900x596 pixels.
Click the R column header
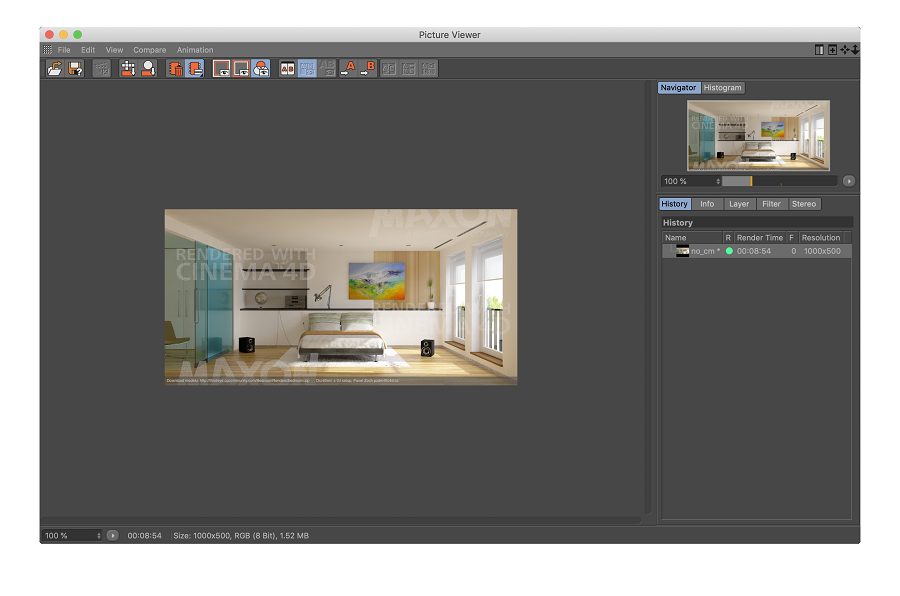[x=728, y=238]
